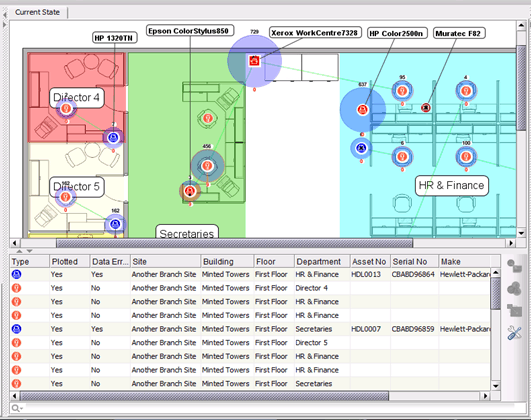The image size is (531, 420).
Task: Open the wrench and screwdriver tools icon
Action: (514, 333)
